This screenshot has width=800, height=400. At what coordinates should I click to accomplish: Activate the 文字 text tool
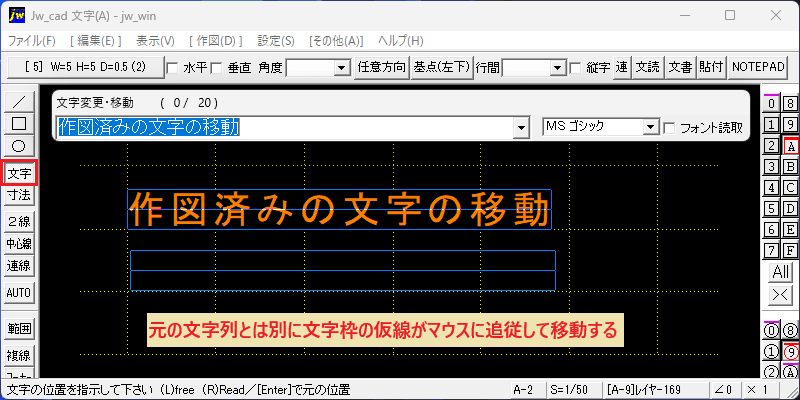(x=19, y=173)
